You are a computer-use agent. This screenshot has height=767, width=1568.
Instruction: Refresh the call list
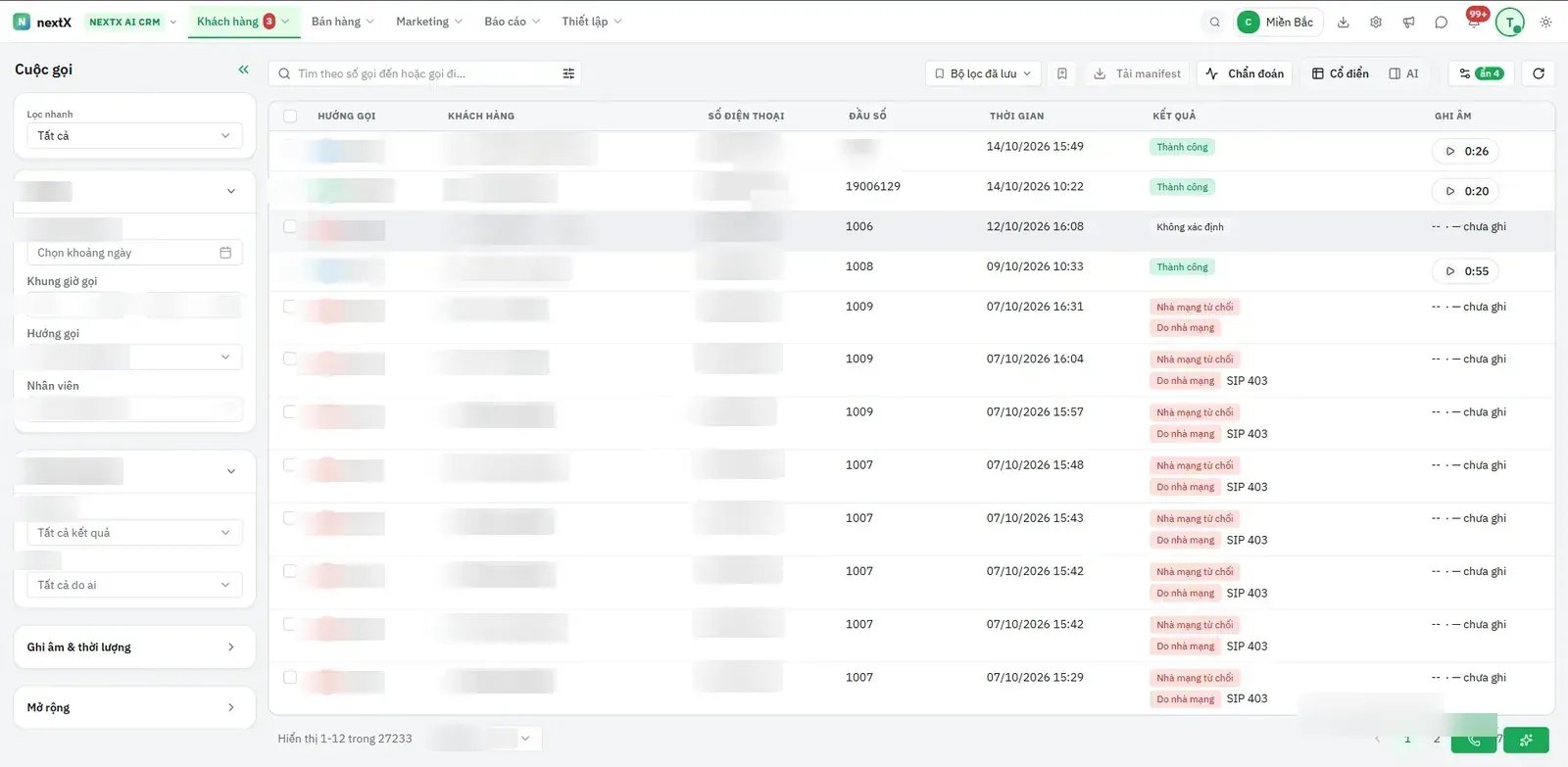(1539, 73)
